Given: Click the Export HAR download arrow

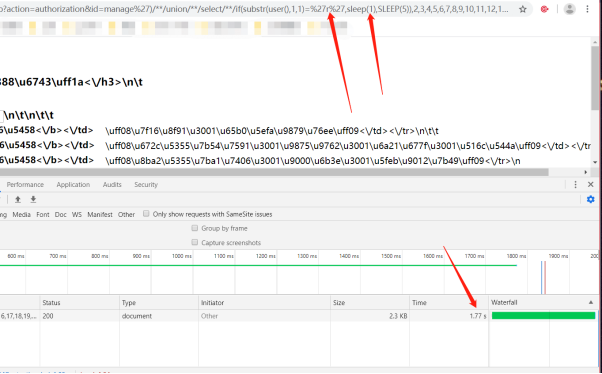Looking at the screenshot, I should click(x=33, y=199).
